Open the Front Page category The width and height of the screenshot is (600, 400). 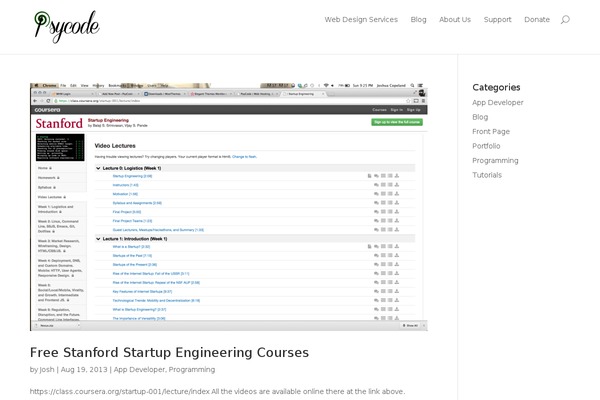(x=491, y=132)
